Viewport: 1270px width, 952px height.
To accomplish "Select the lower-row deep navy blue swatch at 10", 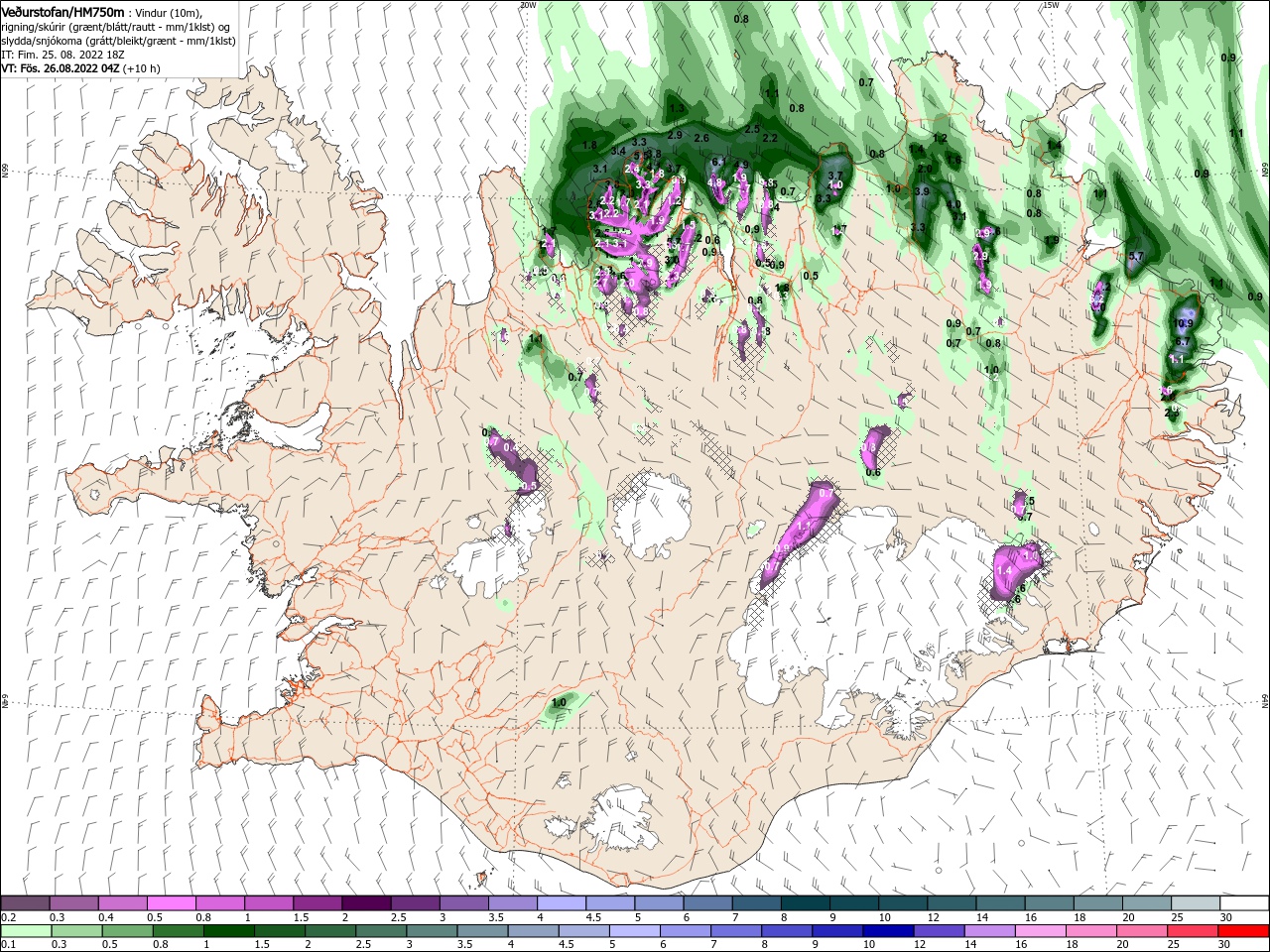I will pos(889,931).
